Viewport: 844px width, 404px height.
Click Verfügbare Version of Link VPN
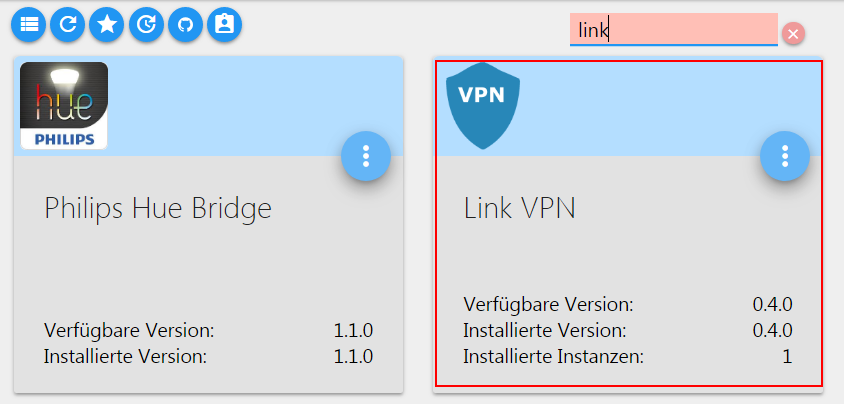pos(628,304)
